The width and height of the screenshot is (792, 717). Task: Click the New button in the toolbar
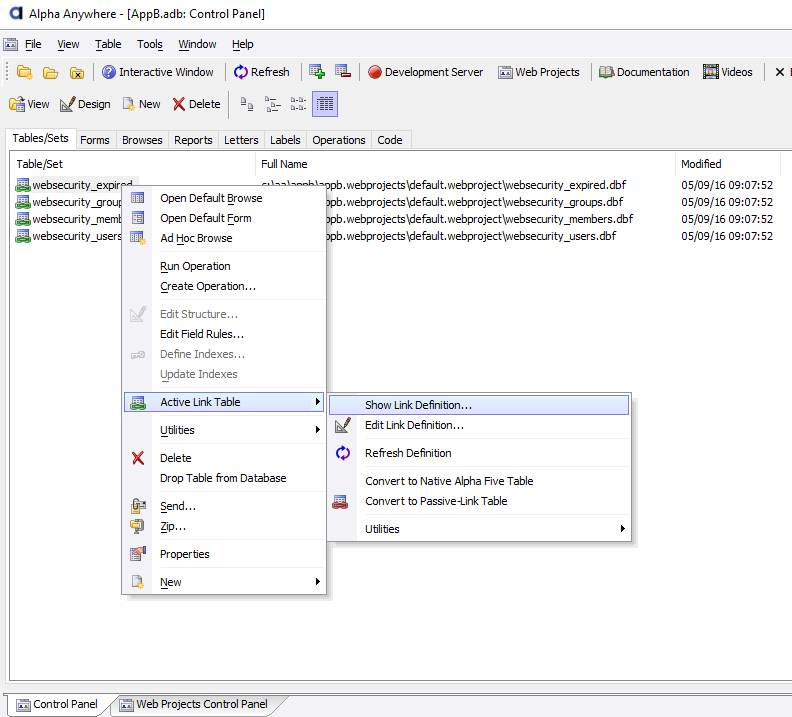tap(142, 104)
